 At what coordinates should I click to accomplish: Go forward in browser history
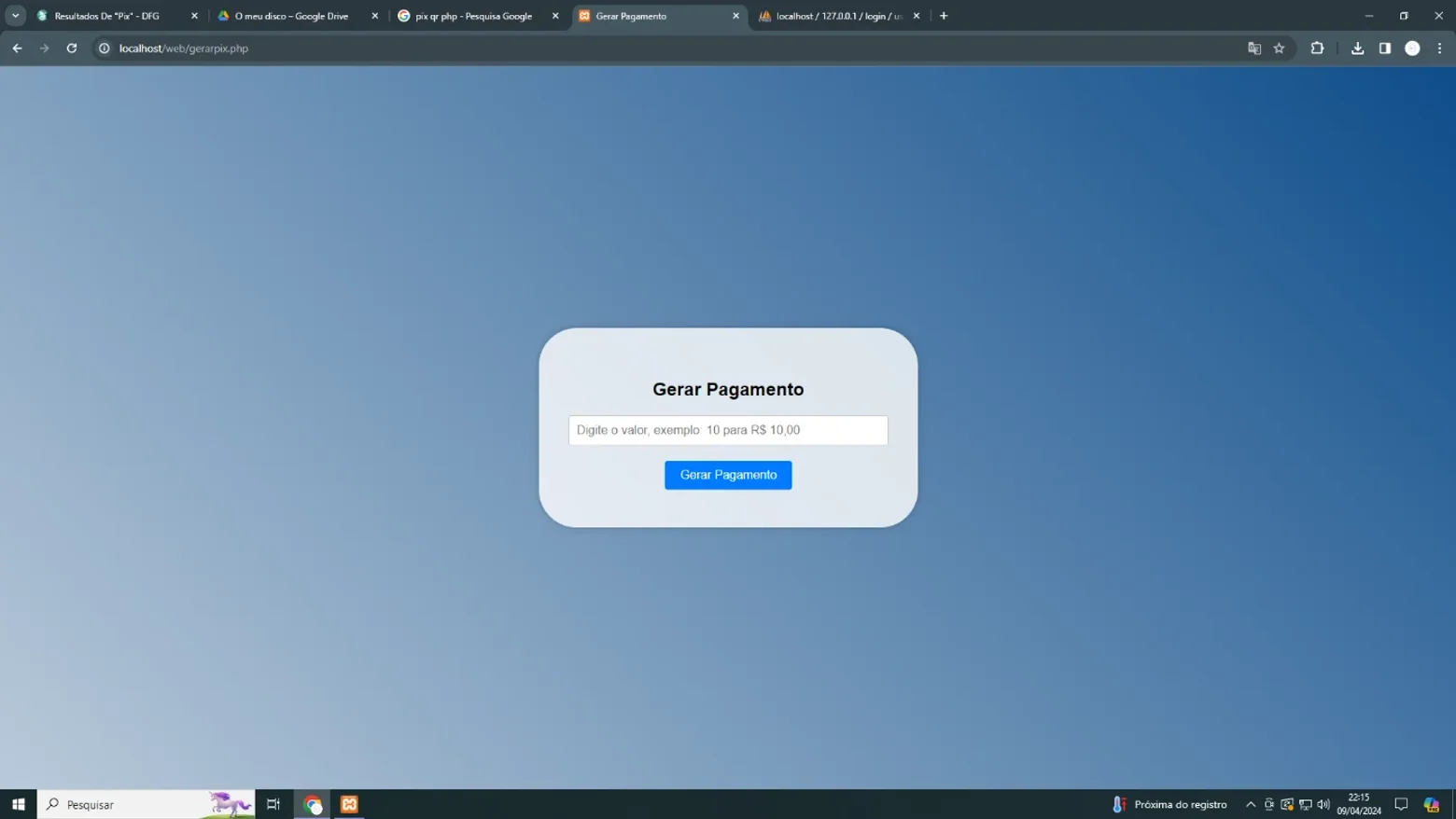click(44, 49)
